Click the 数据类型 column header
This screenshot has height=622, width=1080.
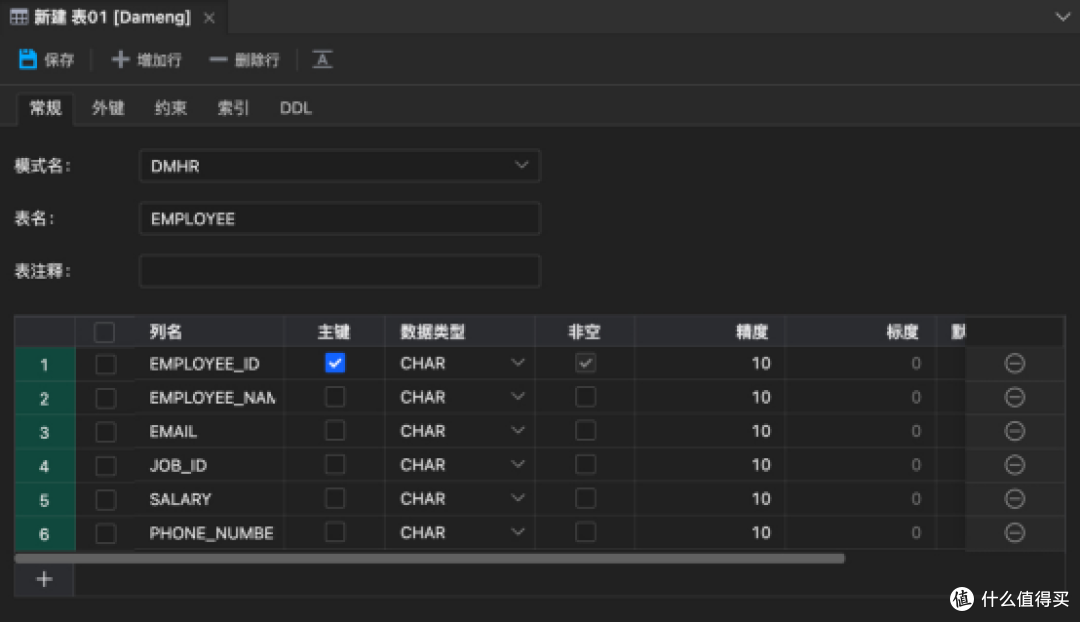(433, 332)
